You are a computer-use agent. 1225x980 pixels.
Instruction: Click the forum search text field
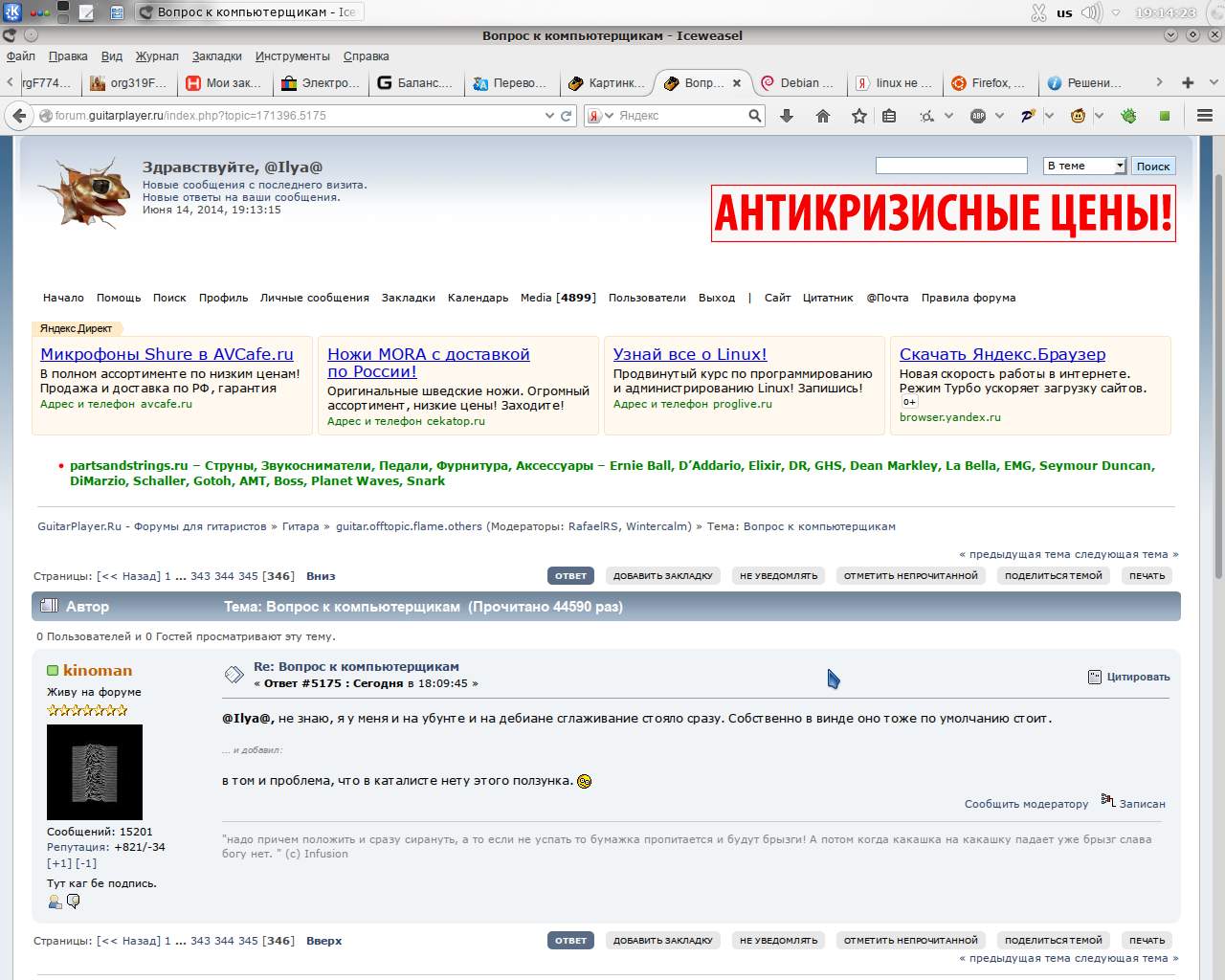click(951, 166)
